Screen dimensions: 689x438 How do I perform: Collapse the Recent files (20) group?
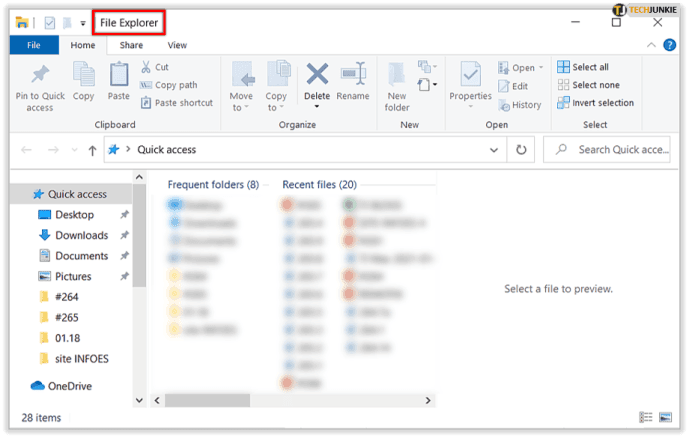click(319, 185)
